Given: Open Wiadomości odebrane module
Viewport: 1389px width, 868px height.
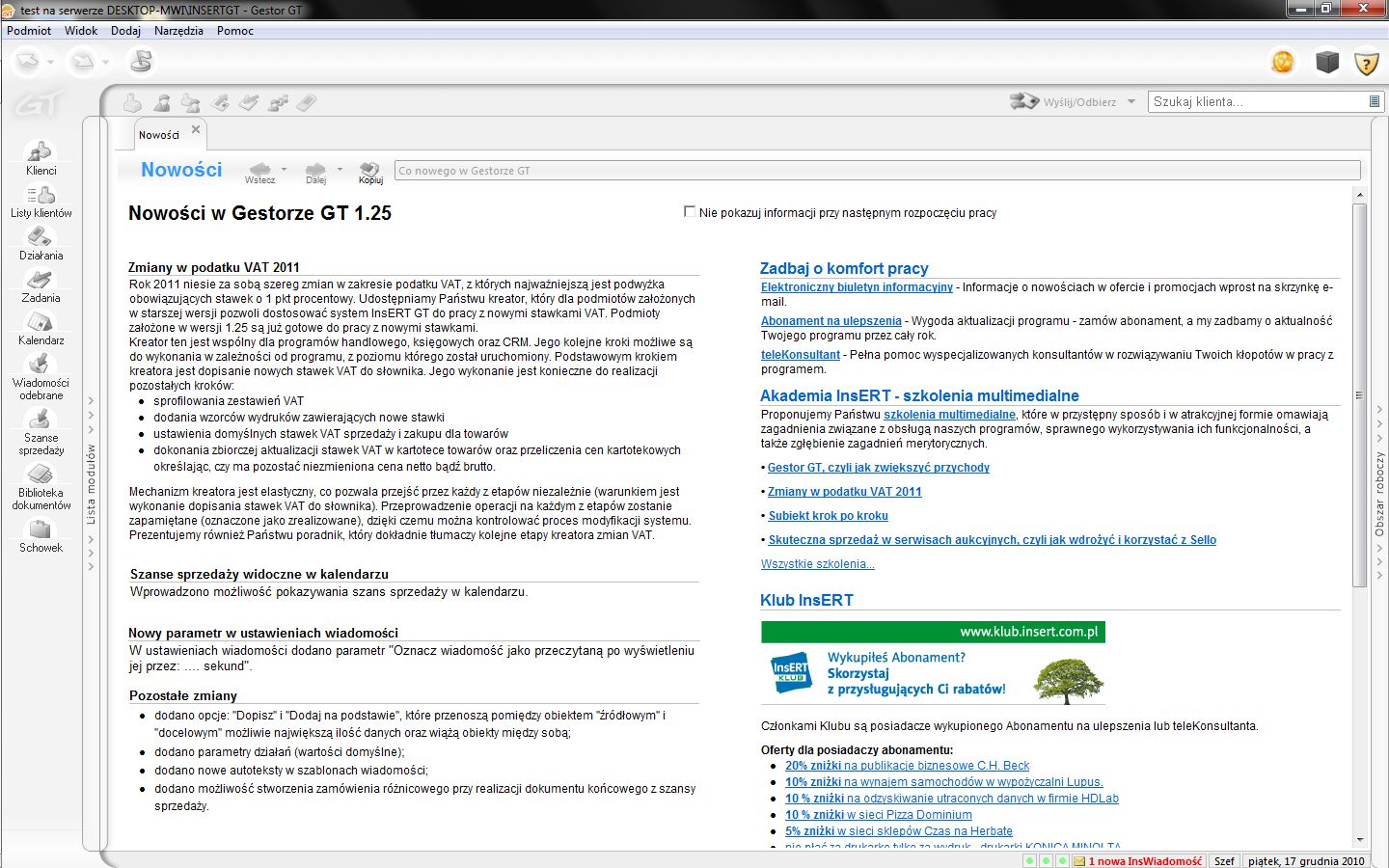Looking at the screenshot, I should pos(41,377).
